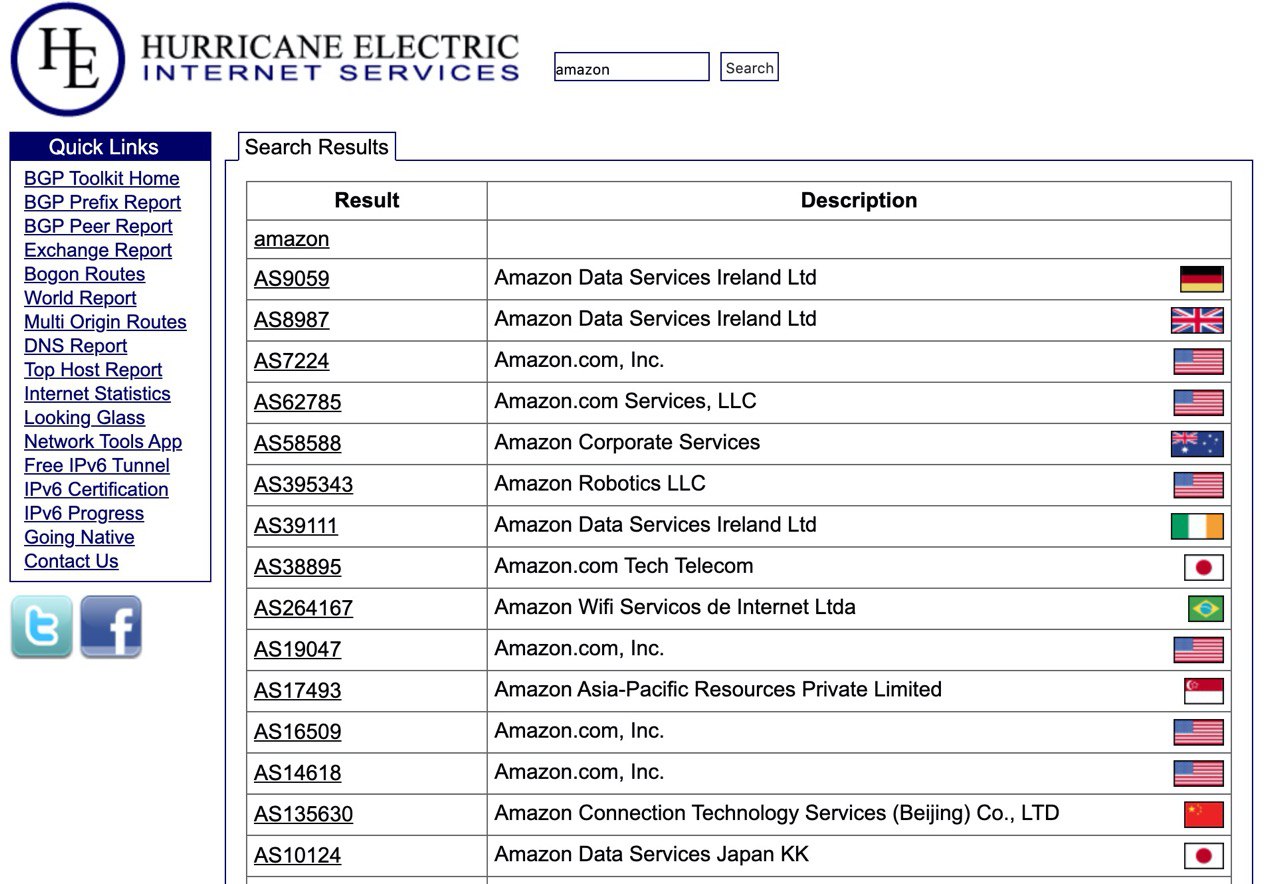Screen dimensions: 1280x884
Task: Open Top Host Report link
Action: click(x=93, y=370)
